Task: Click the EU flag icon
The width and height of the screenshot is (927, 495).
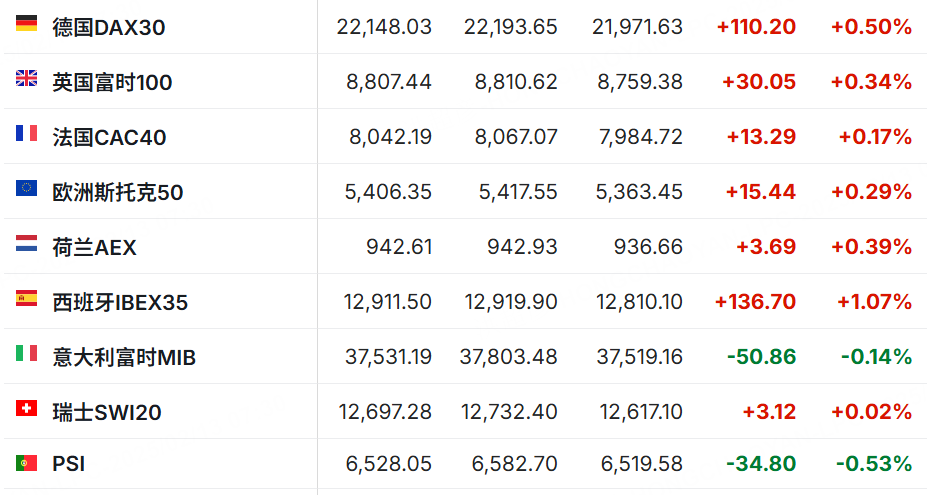Action: 26,188
